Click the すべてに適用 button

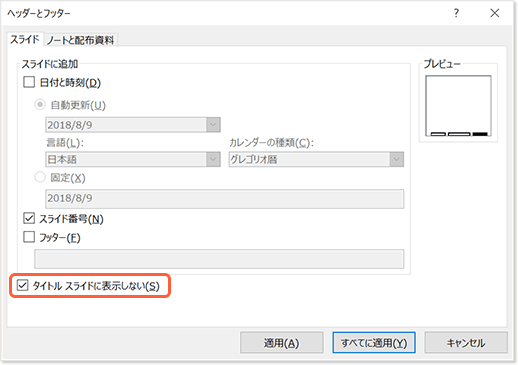pyautogui.click(x=374, y=343)
